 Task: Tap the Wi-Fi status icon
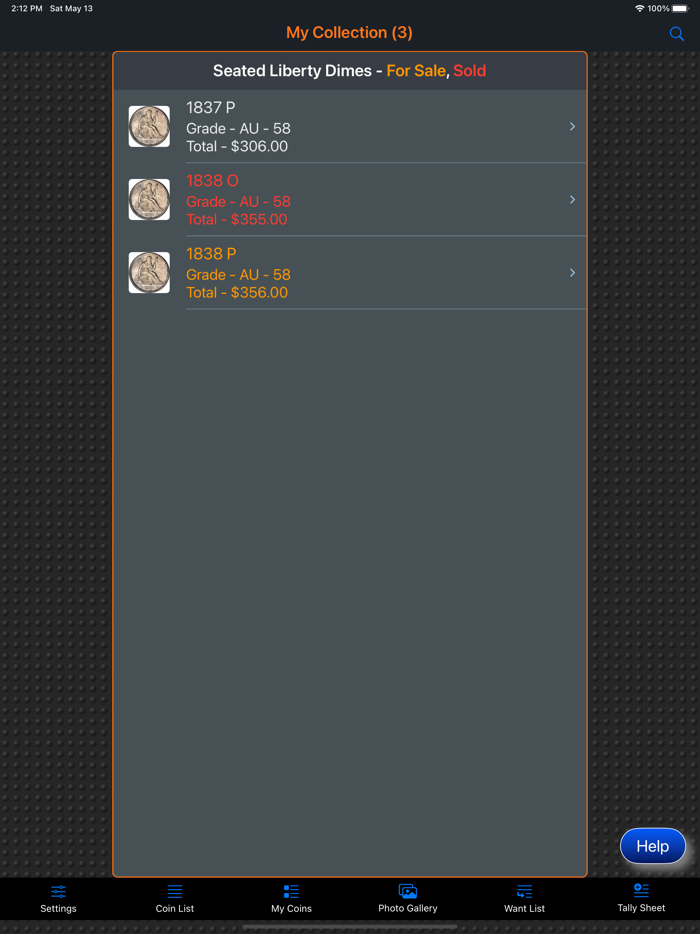pos(640,9)
